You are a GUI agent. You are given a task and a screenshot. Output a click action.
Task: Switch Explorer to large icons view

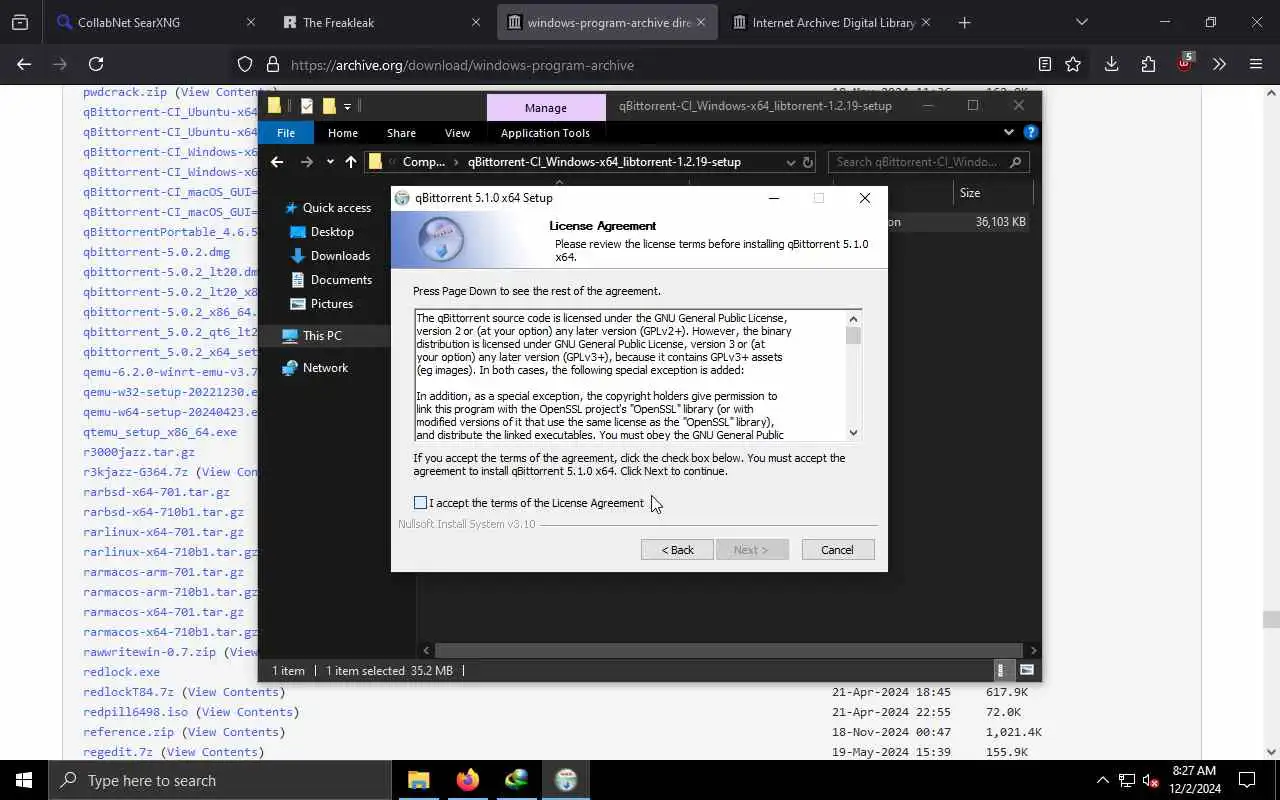(1026, 670)
